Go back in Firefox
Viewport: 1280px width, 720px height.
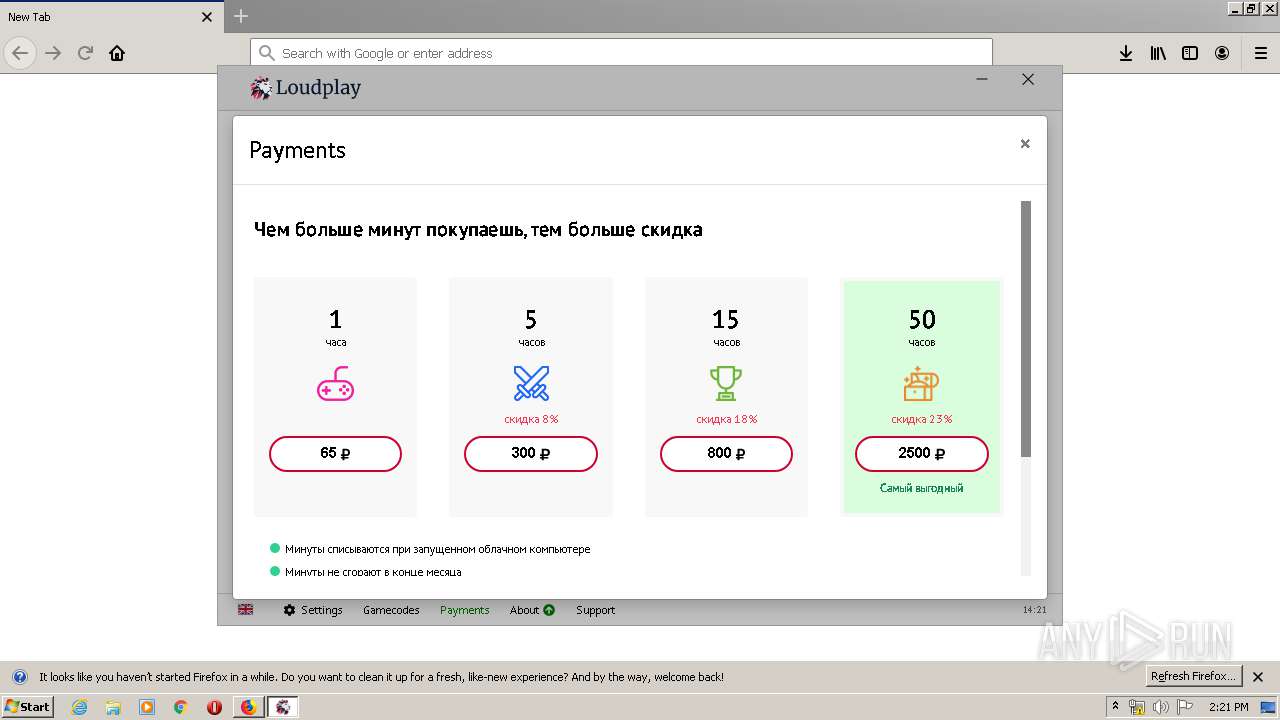(20, 53)
